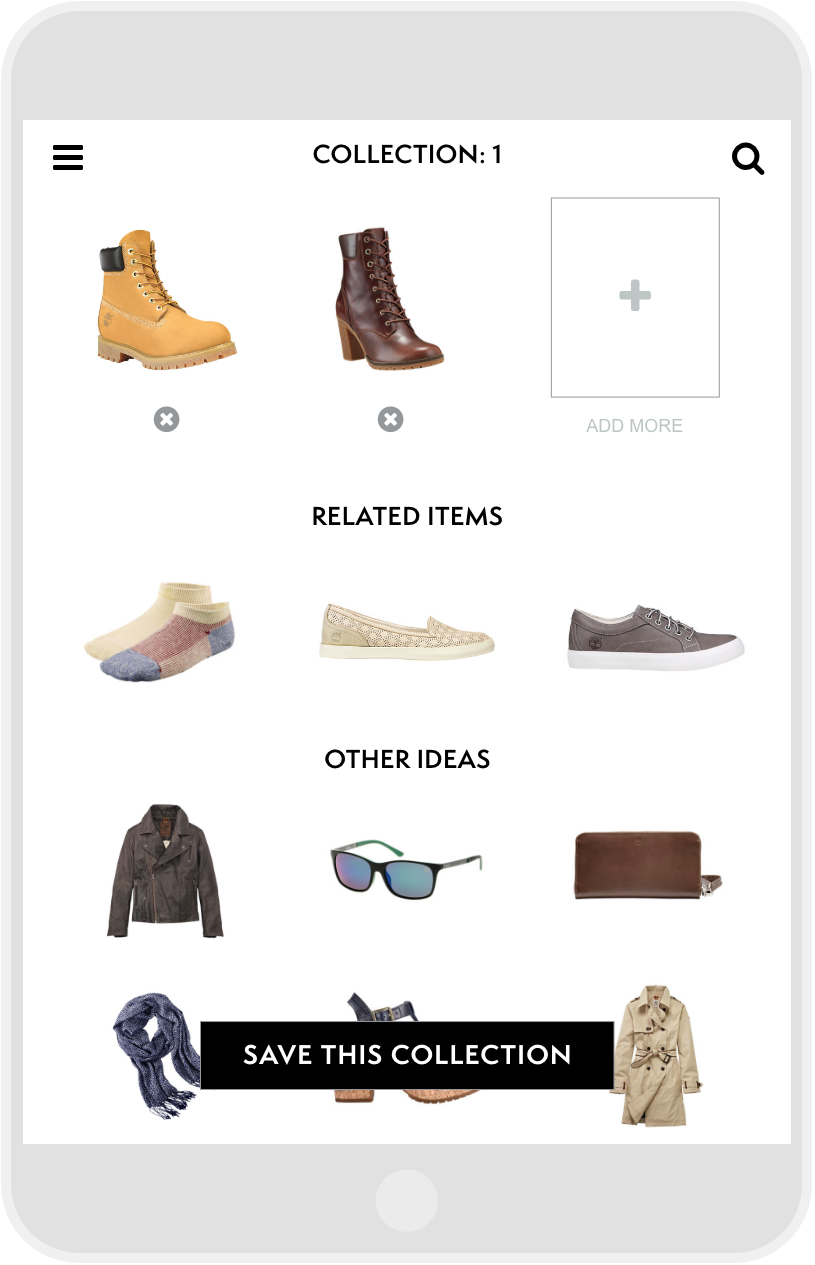Save this collection

click(407, 1055)
